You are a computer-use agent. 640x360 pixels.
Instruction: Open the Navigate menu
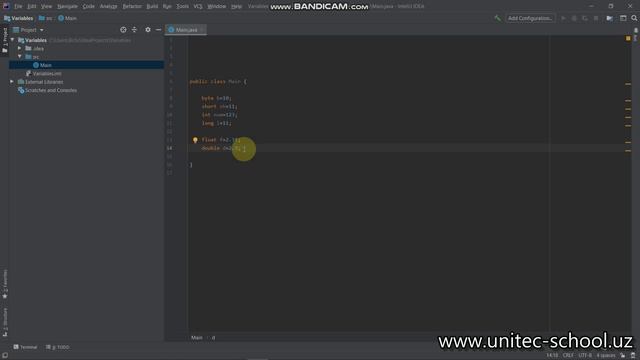coord(67,7)
